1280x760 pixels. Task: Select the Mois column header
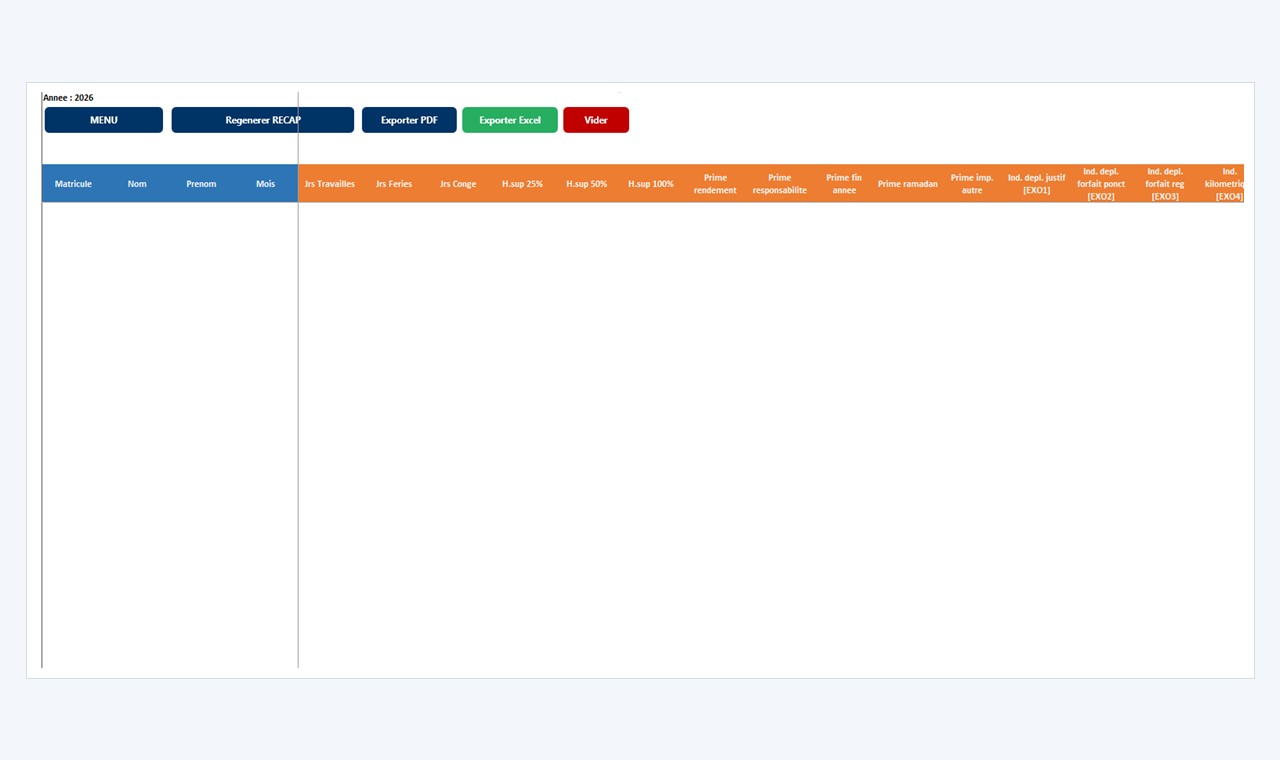click(x=265, y=184)
